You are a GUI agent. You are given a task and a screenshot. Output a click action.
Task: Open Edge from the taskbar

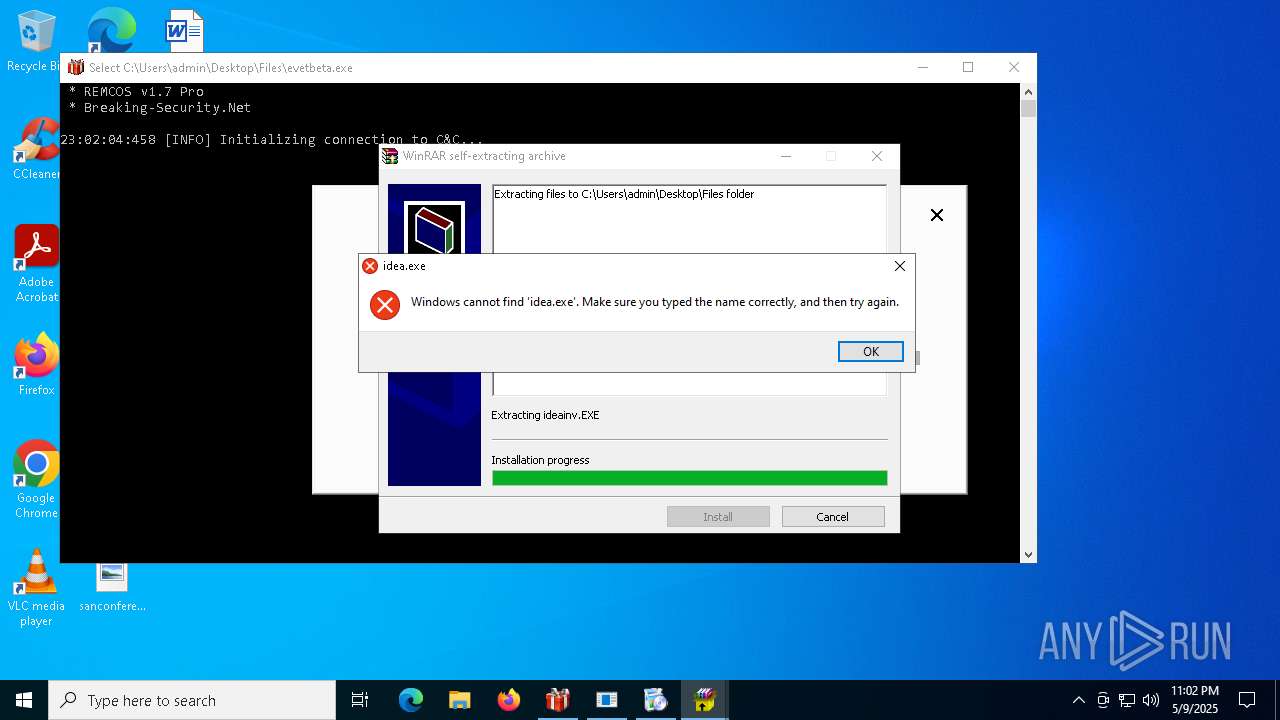click(411, 700)
